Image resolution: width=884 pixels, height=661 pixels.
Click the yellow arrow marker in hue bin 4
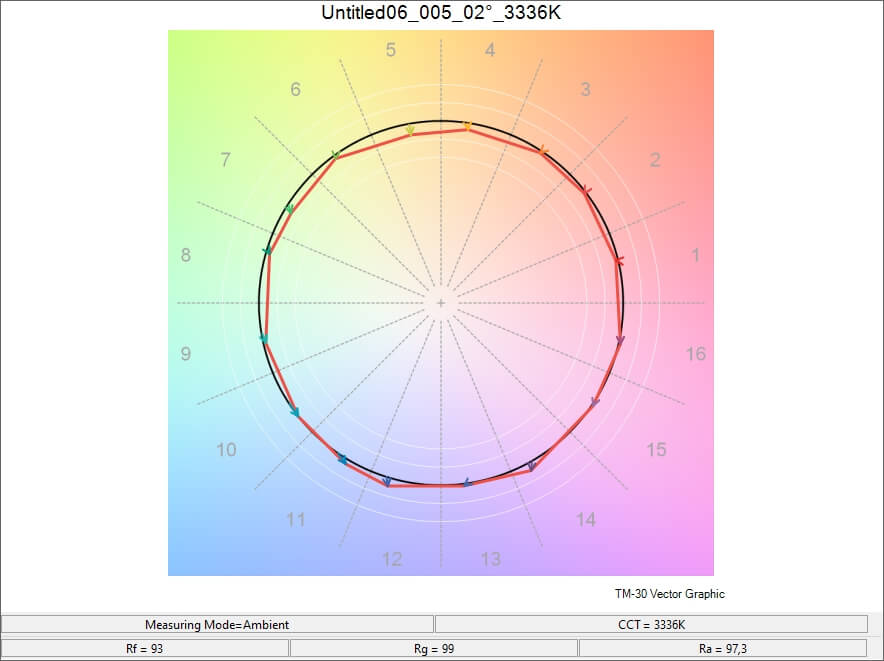[466, 127]
